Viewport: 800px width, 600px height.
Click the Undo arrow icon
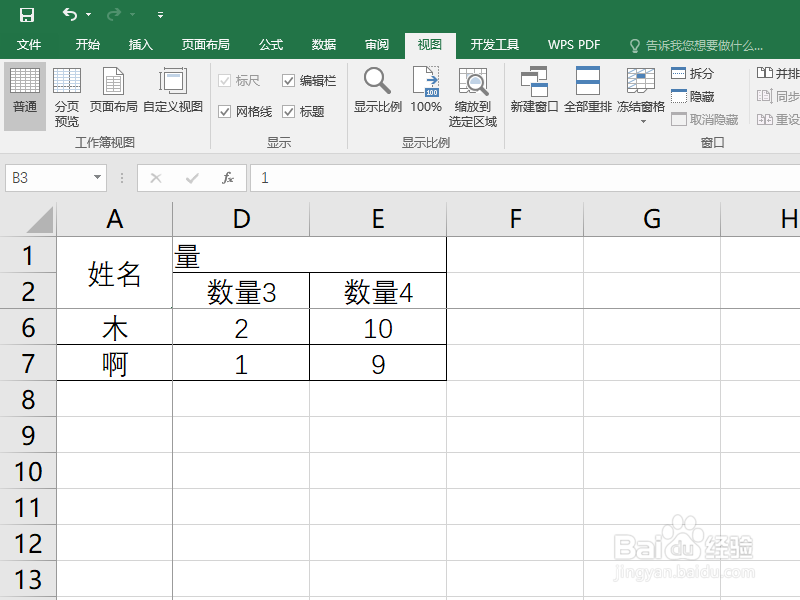[x=70, y=15]
